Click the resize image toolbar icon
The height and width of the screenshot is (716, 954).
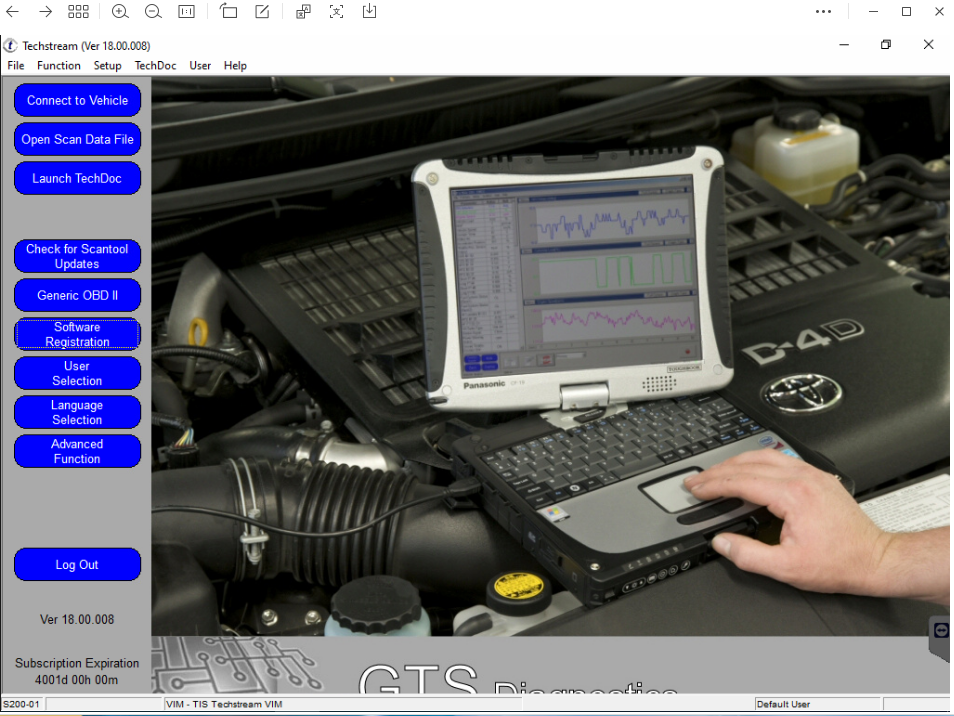(303, 12)
